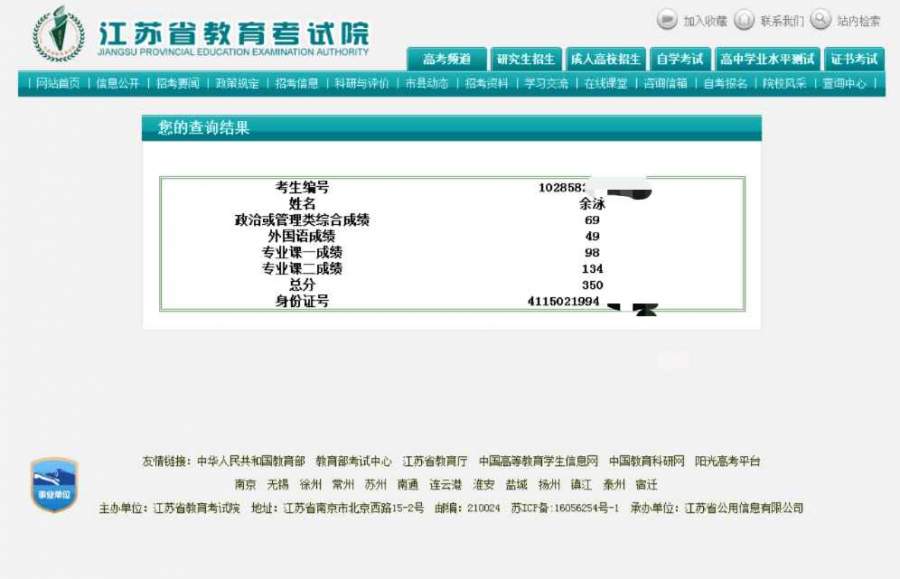Open the 徐州 city link
Viewport: 900px width, 579px height.
[x=311, y=484]
